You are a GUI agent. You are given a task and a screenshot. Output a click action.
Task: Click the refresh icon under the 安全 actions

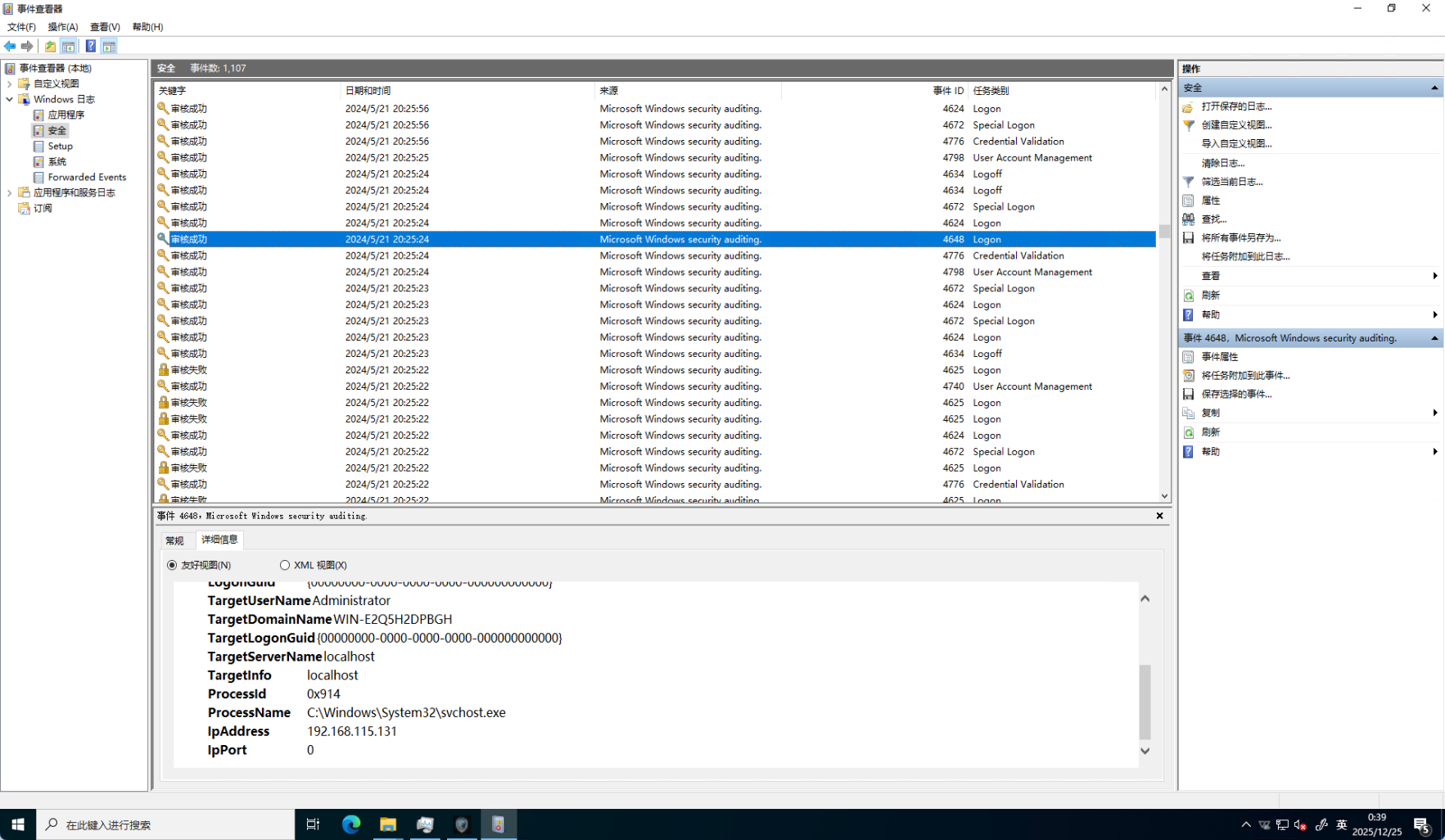point(1189,296)
